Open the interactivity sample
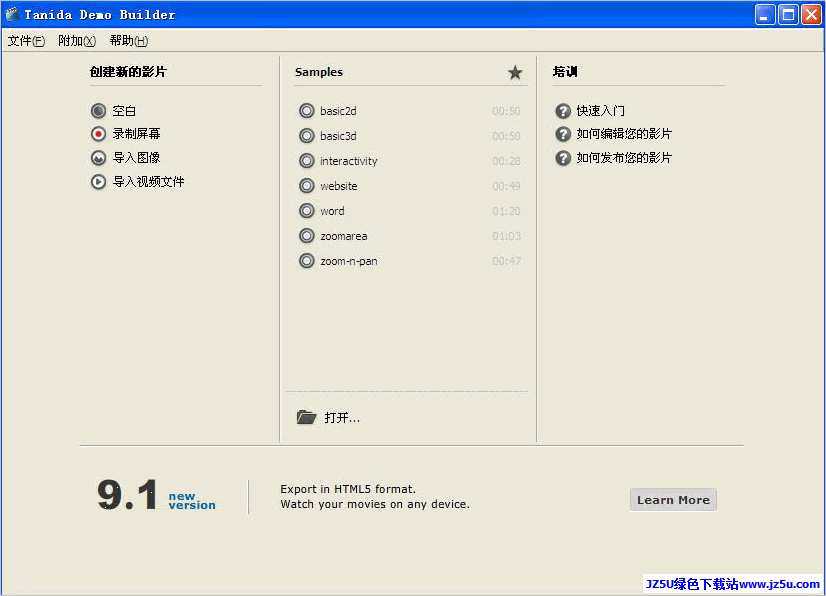The height and width of the screenshot is (596, 826). [349, 161]
